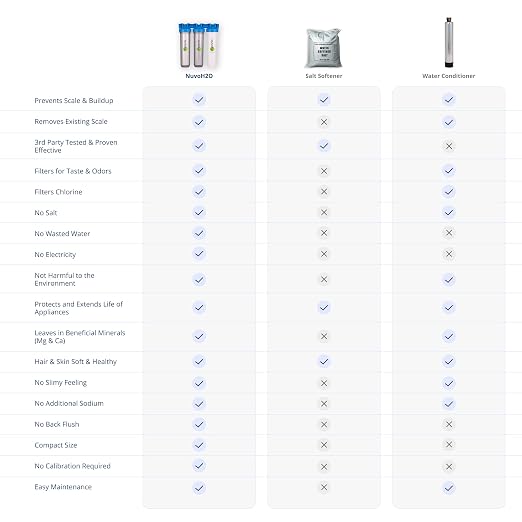This screenshot has height=522, width=522.
Task: Click the Salt Softener bag image
Action: [324, 48]
